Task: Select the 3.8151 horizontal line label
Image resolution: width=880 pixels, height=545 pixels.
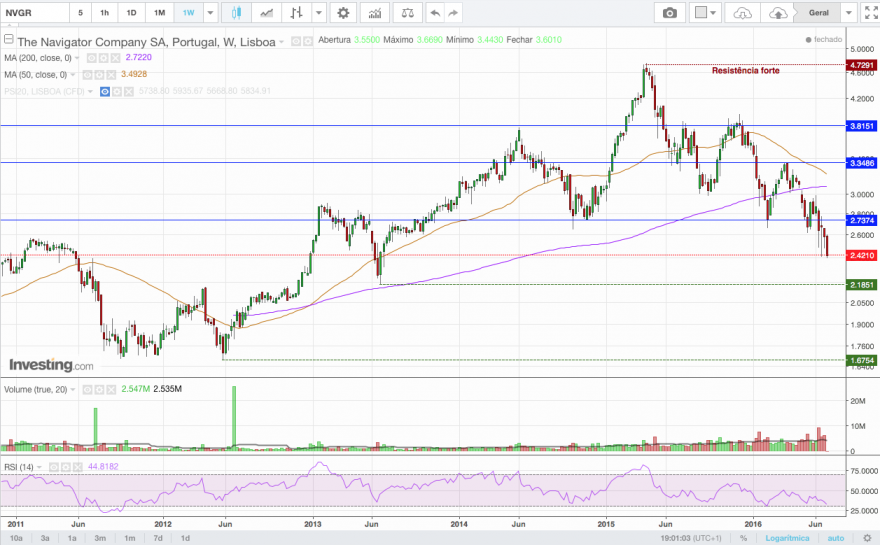Action: tap(861, 126)
